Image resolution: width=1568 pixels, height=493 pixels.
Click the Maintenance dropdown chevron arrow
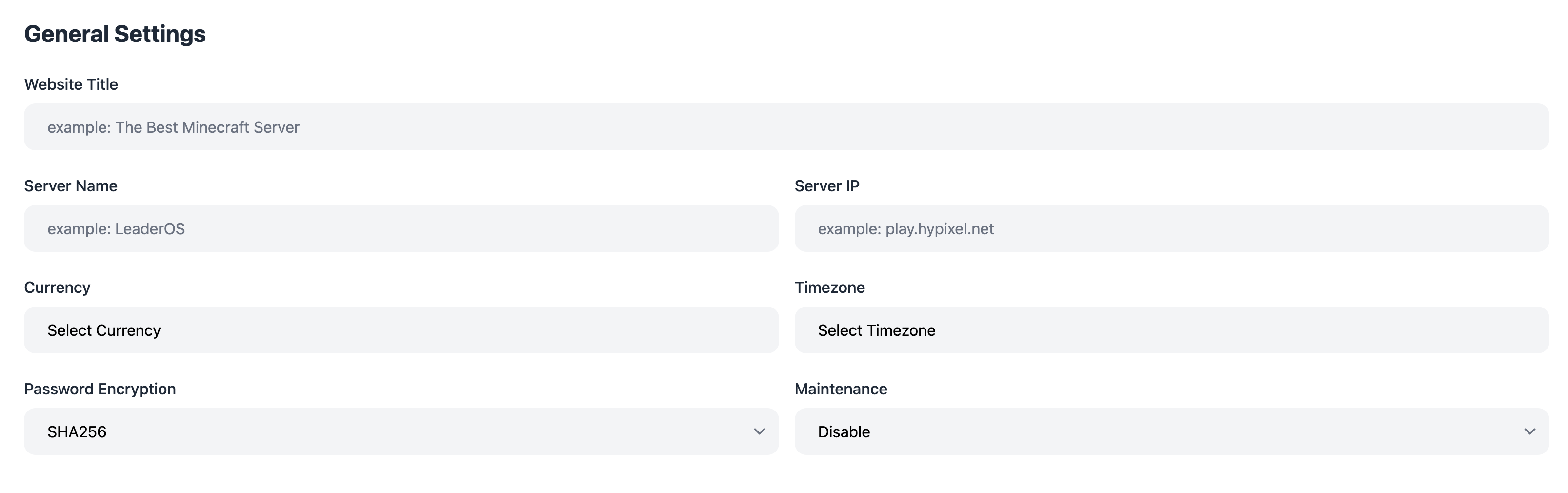click(1529, 431)
